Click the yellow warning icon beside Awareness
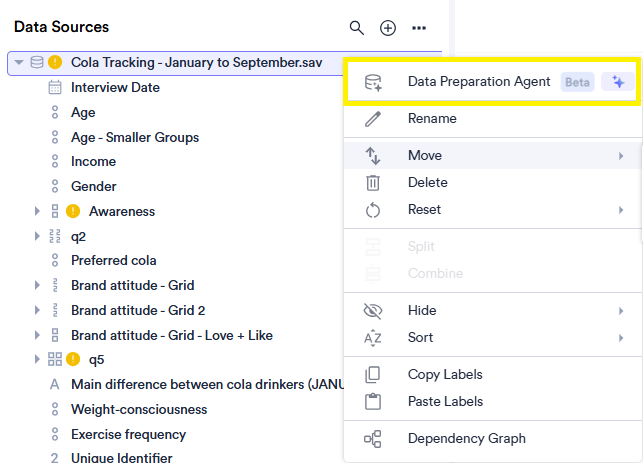Viewport: 643px width, 463px height. coord(73,211)
